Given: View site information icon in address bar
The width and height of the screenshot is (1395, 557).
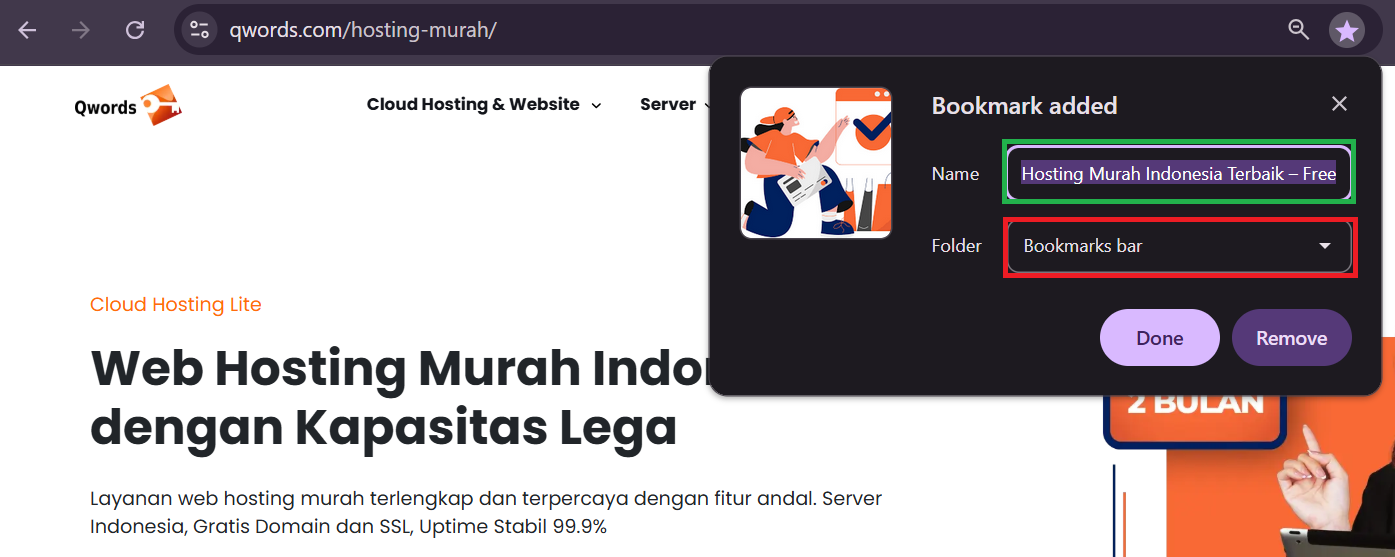Looking at the screenshot, I should (200, 30).
